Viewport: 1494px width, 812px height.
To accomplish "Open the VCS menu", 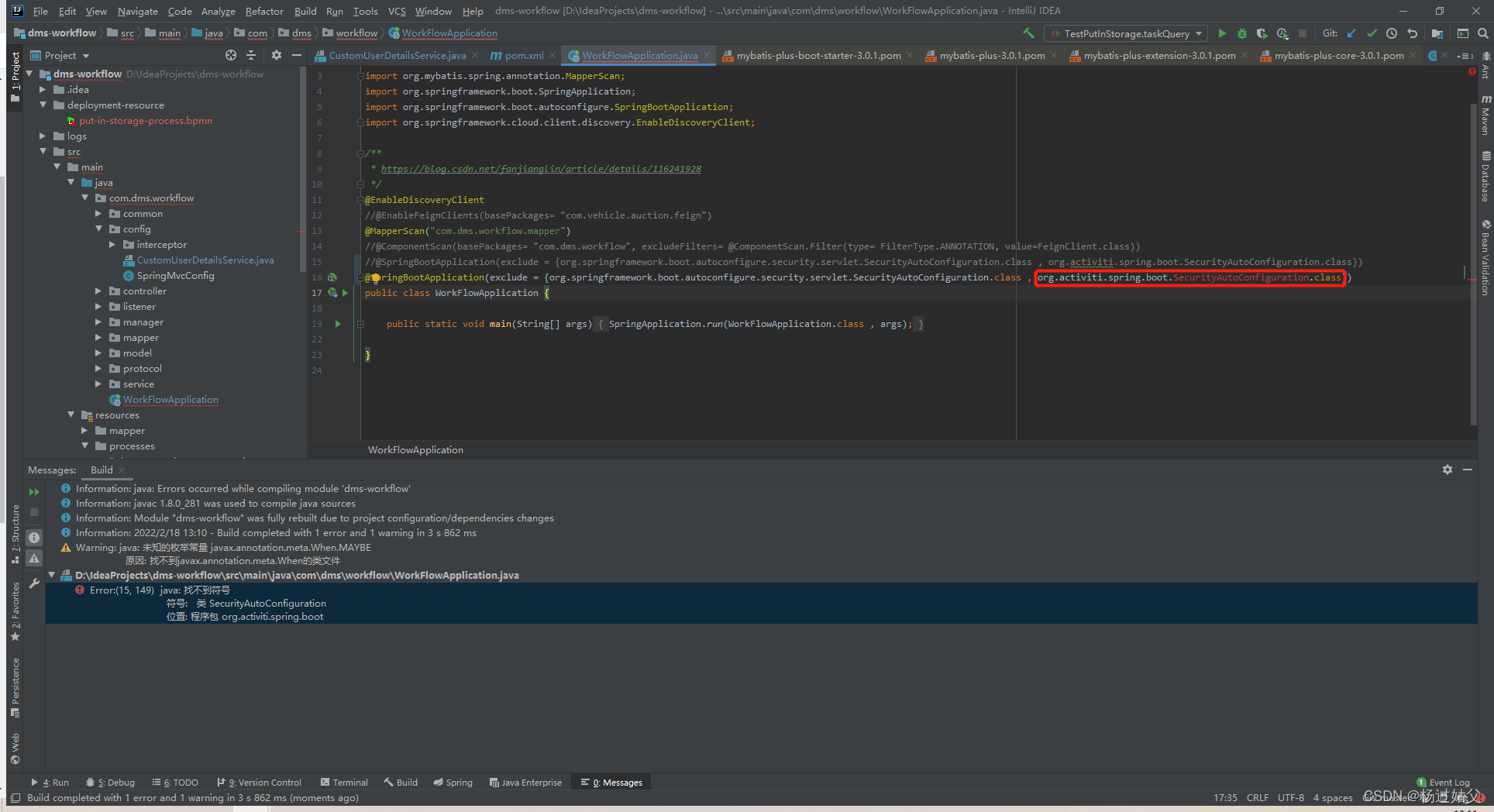I will click(397, 11).
